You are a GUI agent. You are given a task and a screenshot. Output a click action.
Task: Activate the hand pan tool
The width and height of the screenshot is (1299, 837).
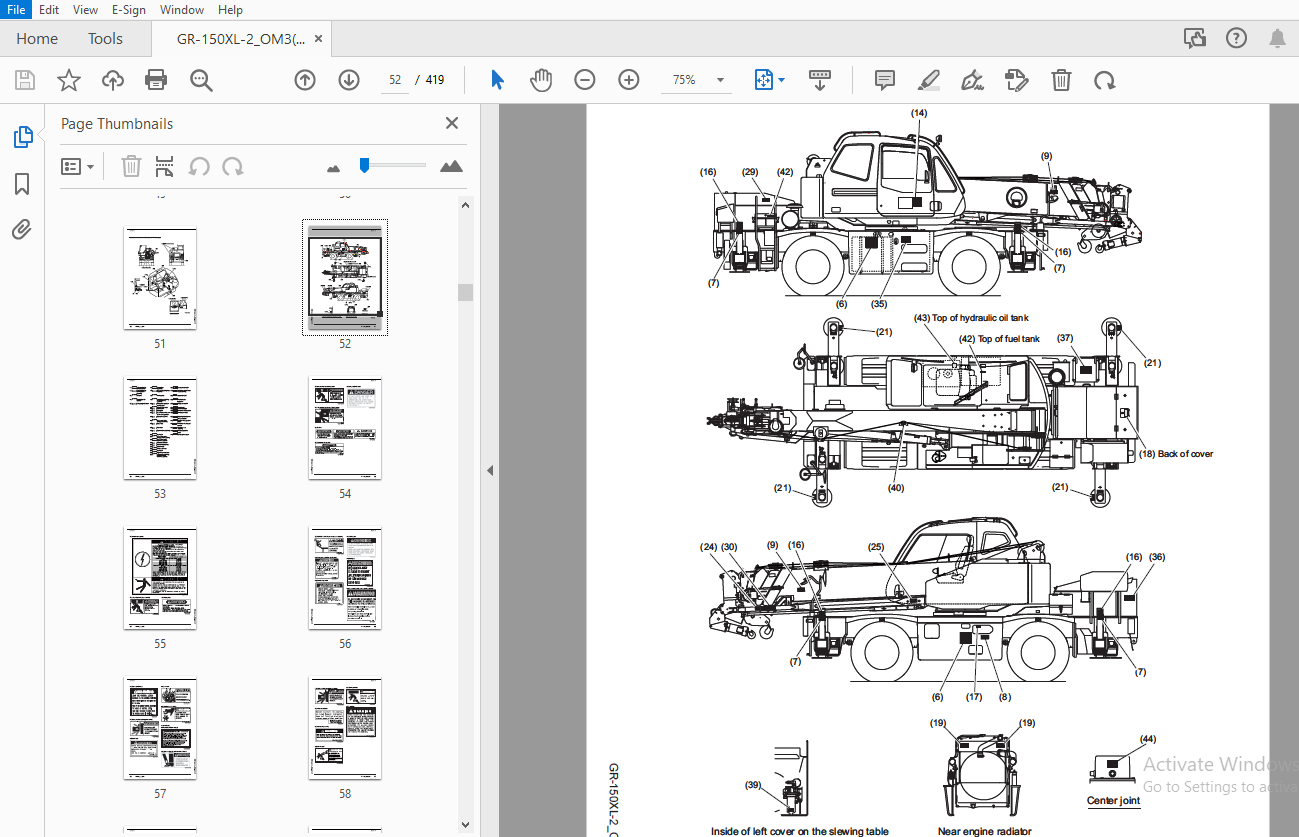point(541,81)
